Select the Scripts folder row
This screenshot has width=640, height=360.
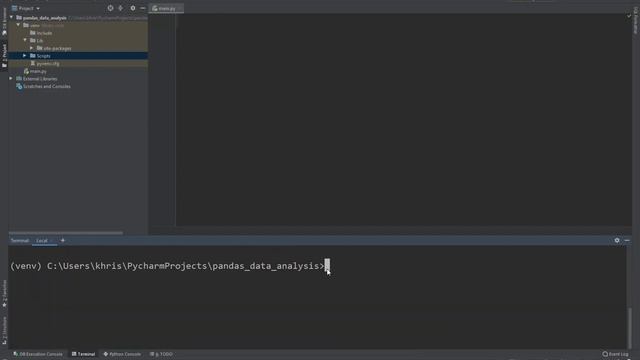pyautogui.click(x=78, y=56)
